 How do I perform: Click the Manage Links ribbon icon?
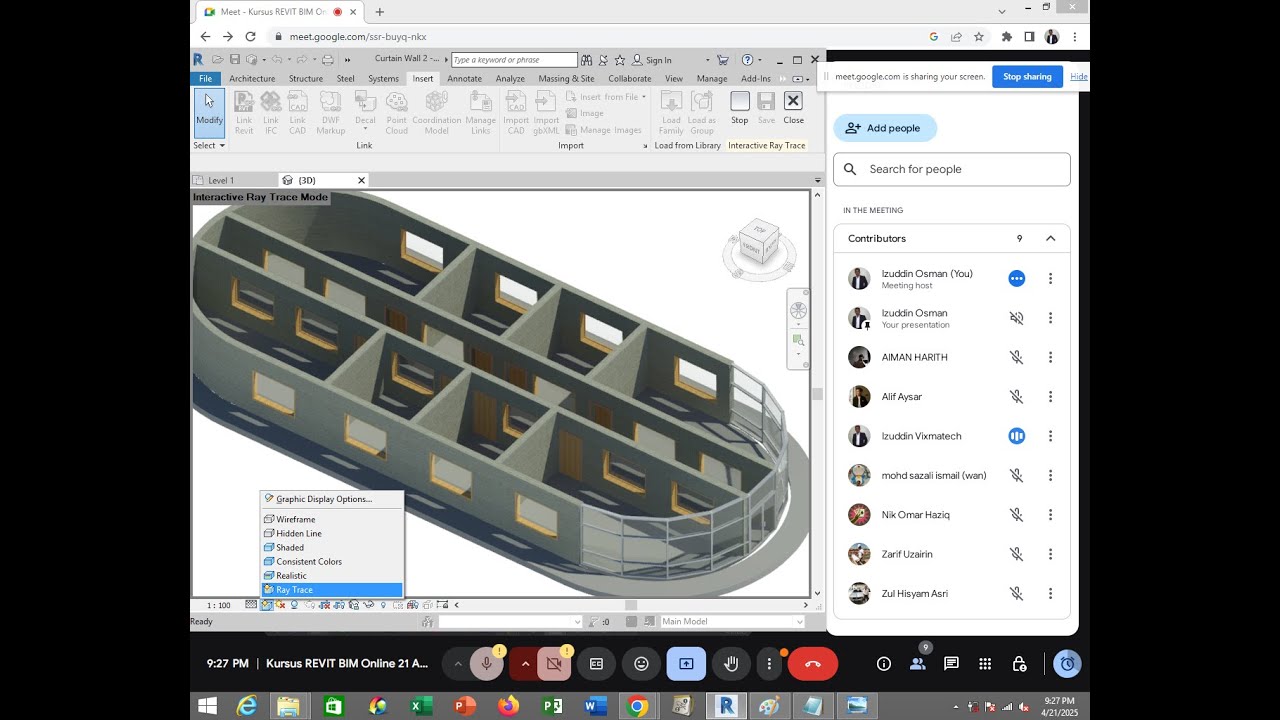pyautogui.click(x=481, y=113)
